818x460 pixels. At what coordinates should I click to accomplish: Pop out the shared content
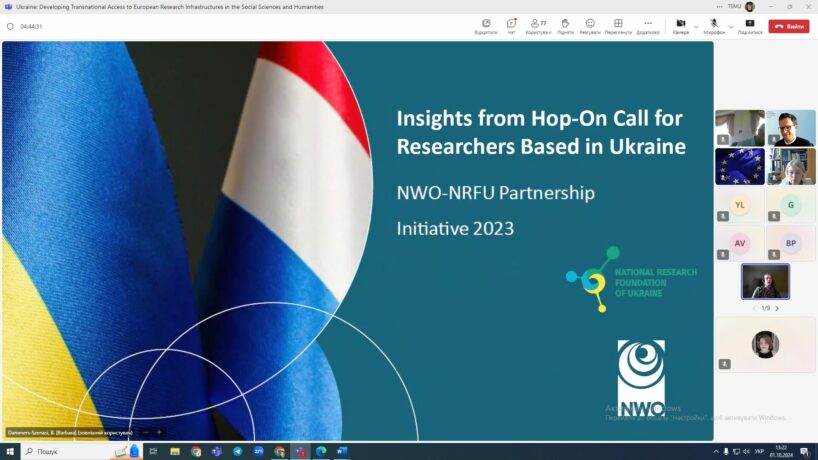click(x=486, y=25)
